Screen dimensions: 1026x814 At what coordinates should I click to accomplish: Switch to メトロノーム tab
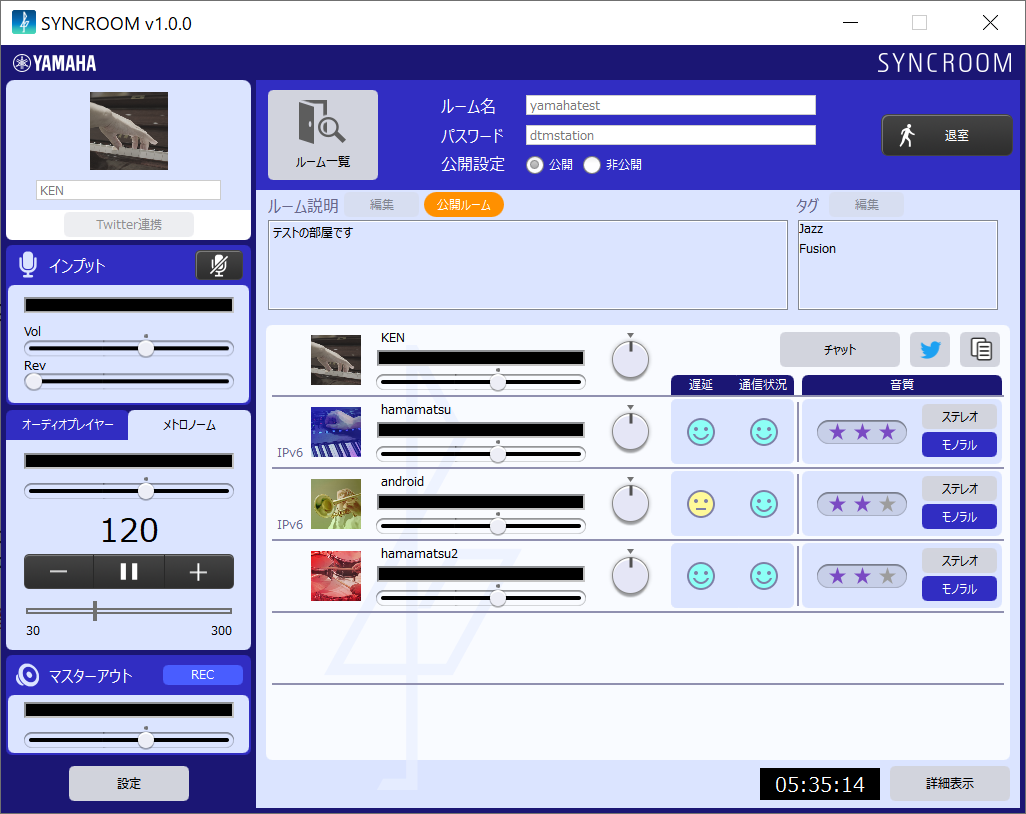click(x=189, y=425)
